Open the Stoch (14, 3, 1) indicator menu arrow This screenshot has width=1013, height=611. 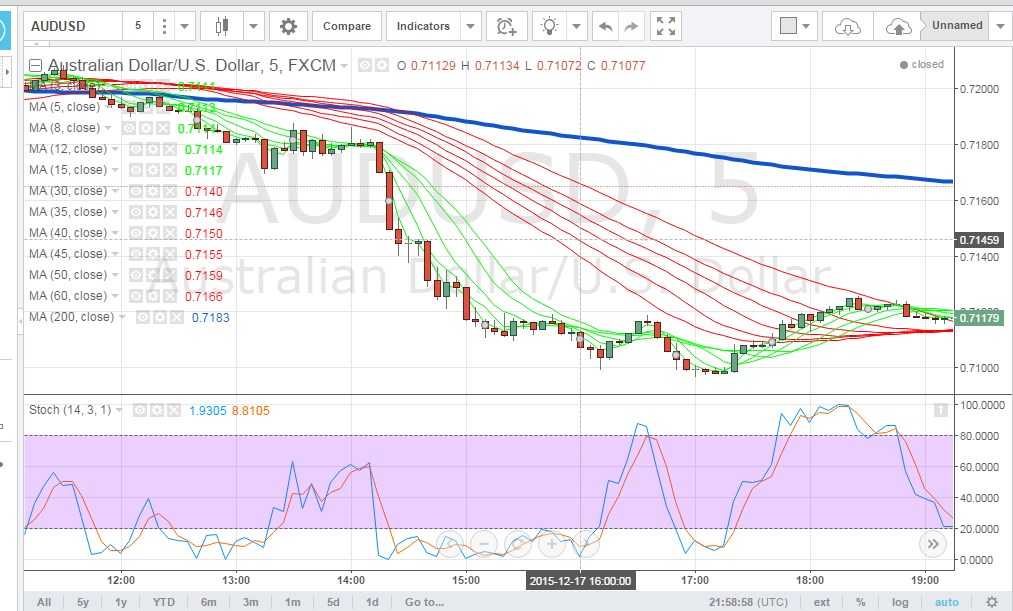(120, 410)
